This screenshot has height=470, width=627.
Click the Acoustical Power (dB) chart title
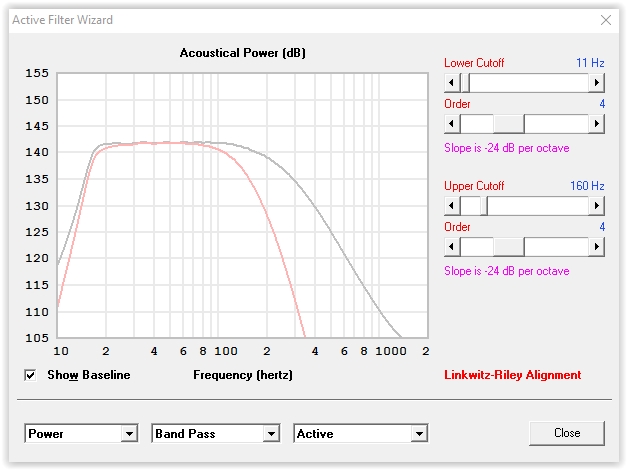coord(242,53)
